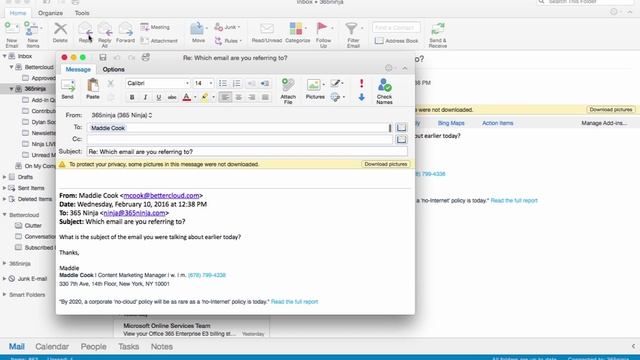The width and height of the screenshot is (640, 360).
Task: Click in the Cc field
Action: click(x=240, y=139)
